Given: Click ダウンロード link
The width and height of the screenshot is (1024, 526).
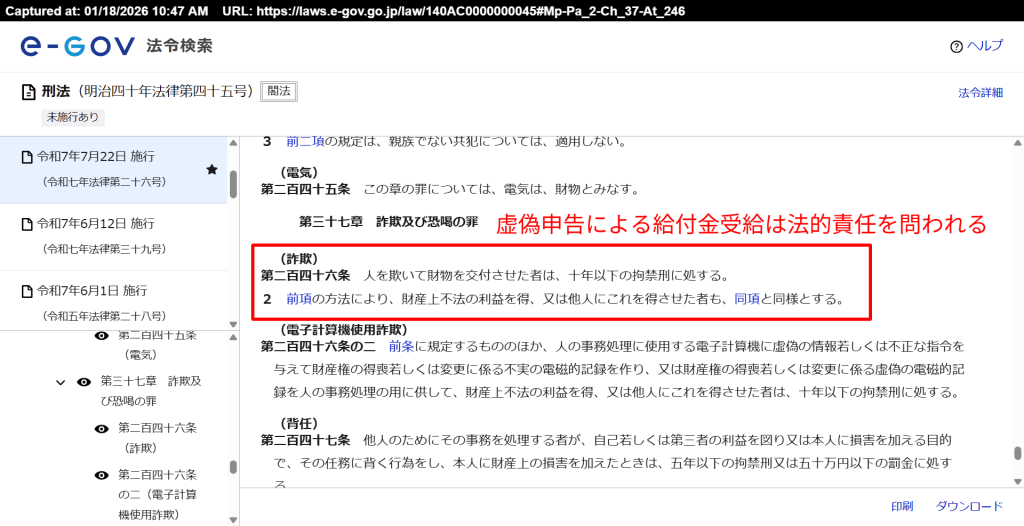Looking at the screenshot, I should (969, 506).
